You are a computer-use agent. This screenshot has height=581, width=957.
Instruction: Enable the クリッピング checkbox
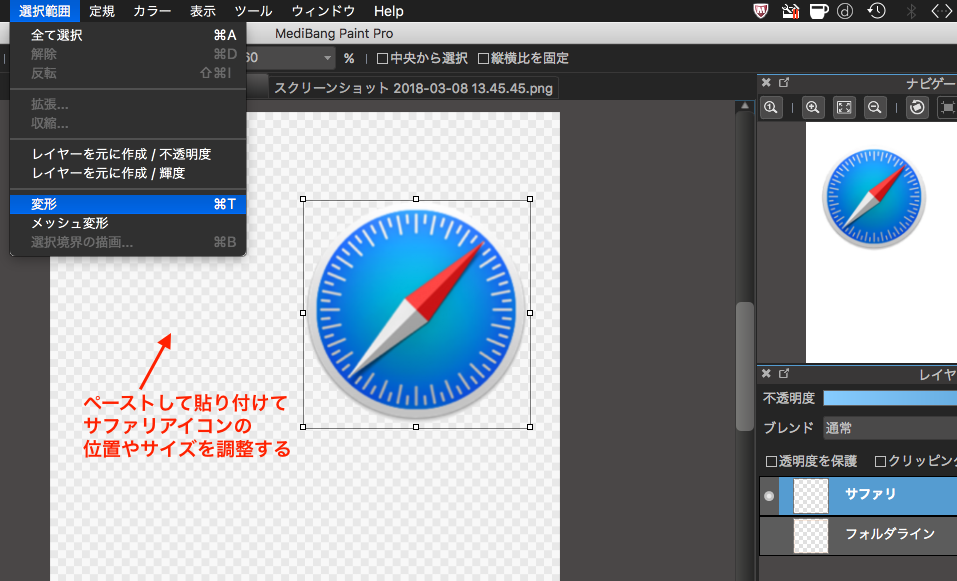[879, 461]
